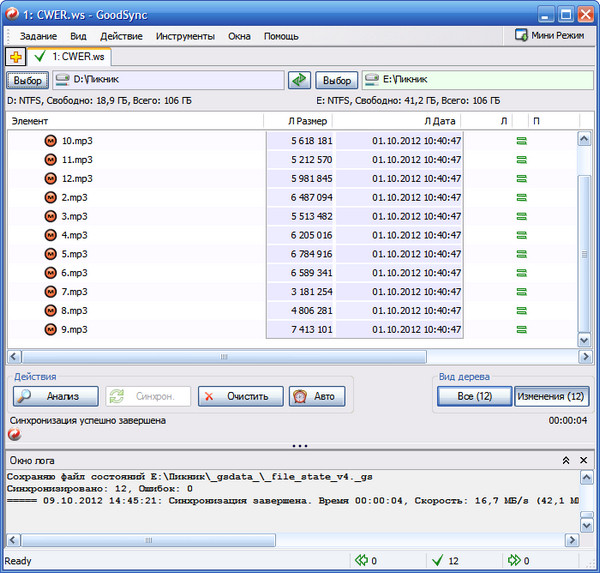Switch tree view to Изменения (12)
The image size is (600, 573).
(551, 397)
